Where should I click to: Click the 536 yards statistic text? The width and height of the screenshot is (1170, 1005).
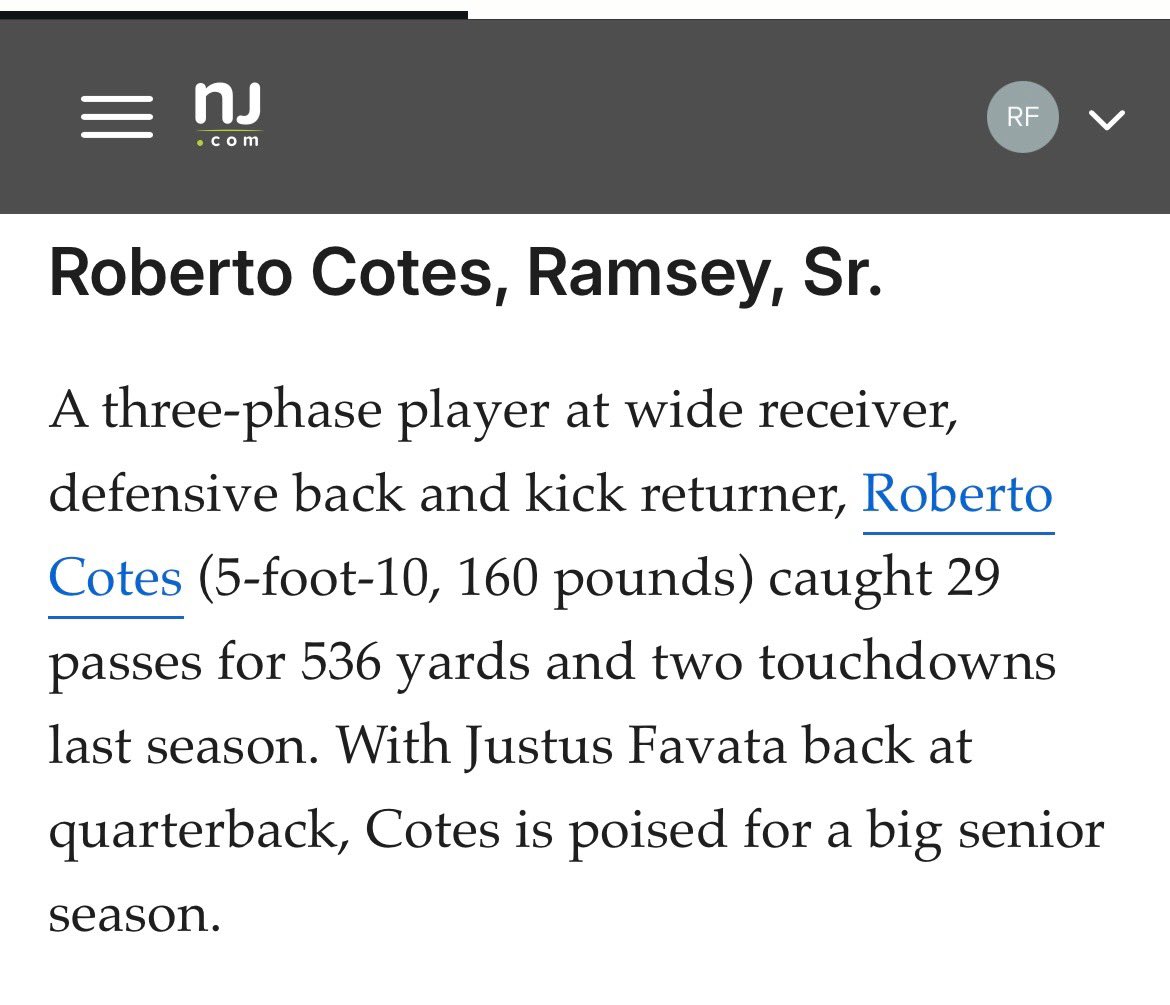pyautogui.click(x=415, y=662)
